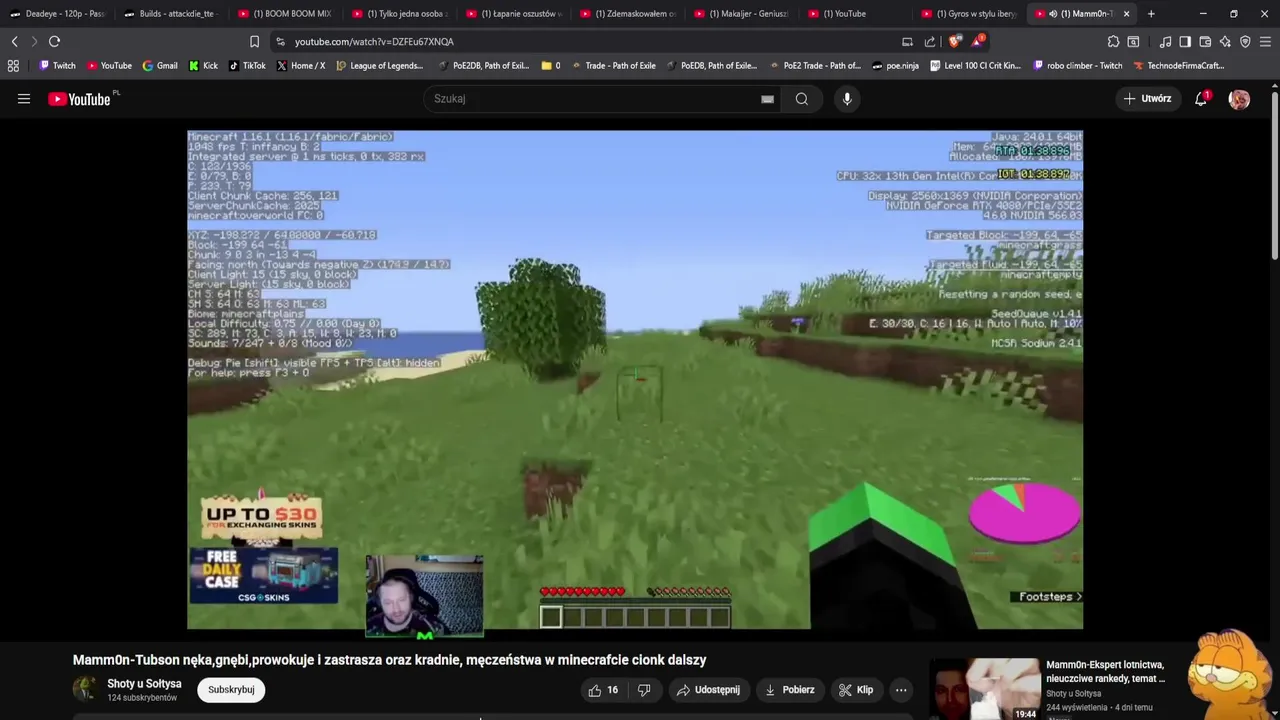
Task: Open recommended video thumbnail with 19:44 duration
Action: point(985,689)
